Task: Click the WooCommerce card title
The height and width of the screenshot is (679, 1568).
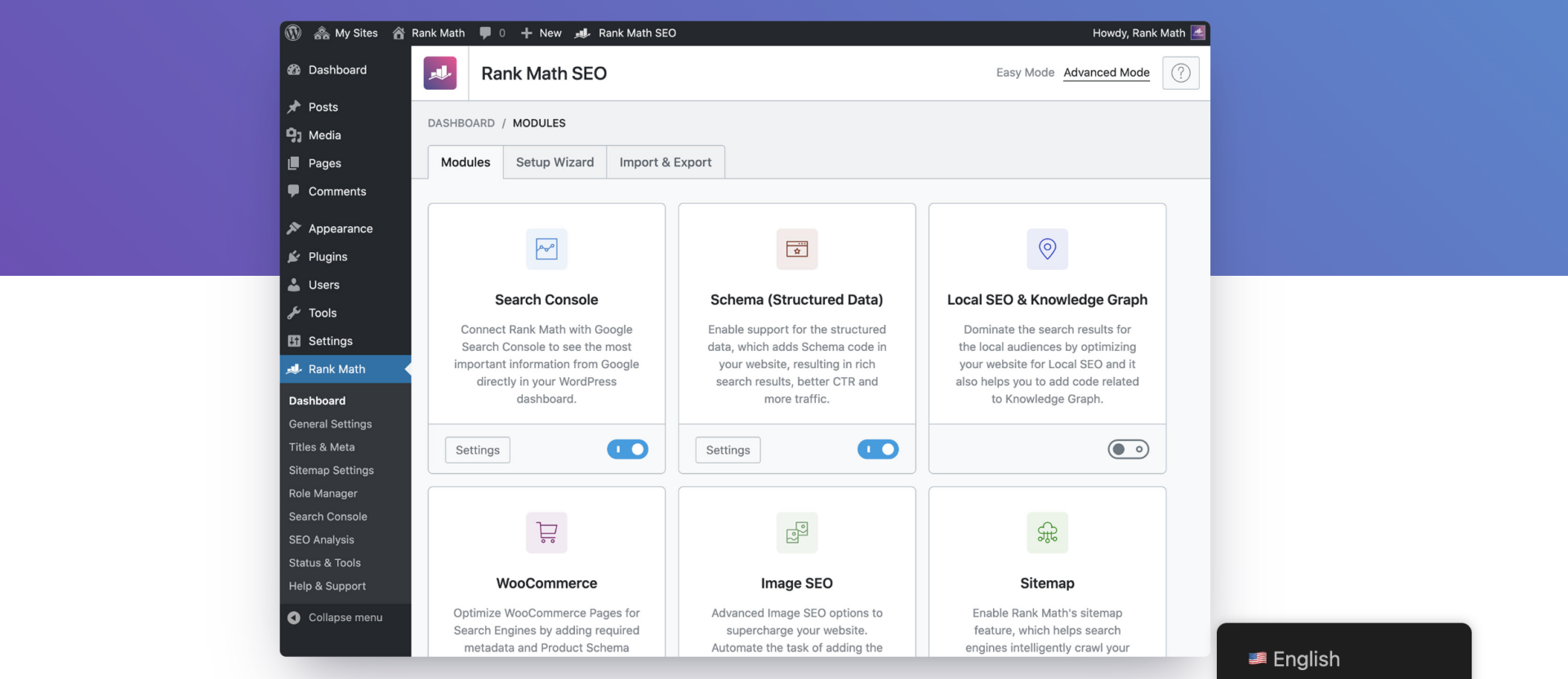Action: tap(546, 584)
